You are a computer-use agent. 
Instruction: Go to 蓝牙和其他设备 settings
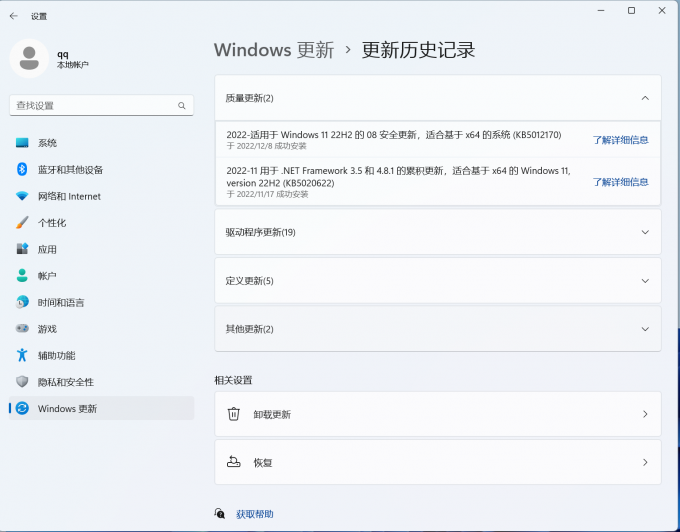[101, 169]
